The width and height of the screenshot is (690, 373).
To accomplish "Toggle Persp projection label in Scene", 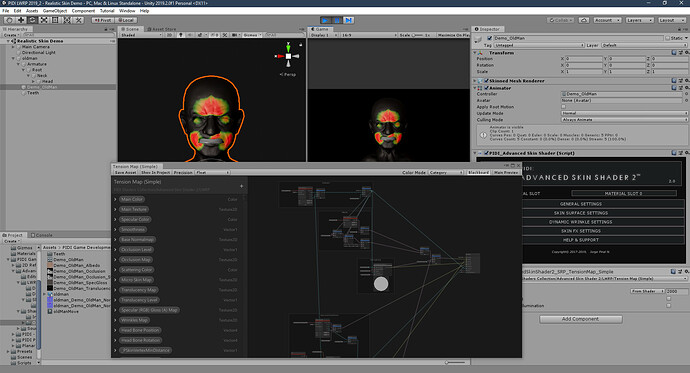I will (x=288, y=74).
